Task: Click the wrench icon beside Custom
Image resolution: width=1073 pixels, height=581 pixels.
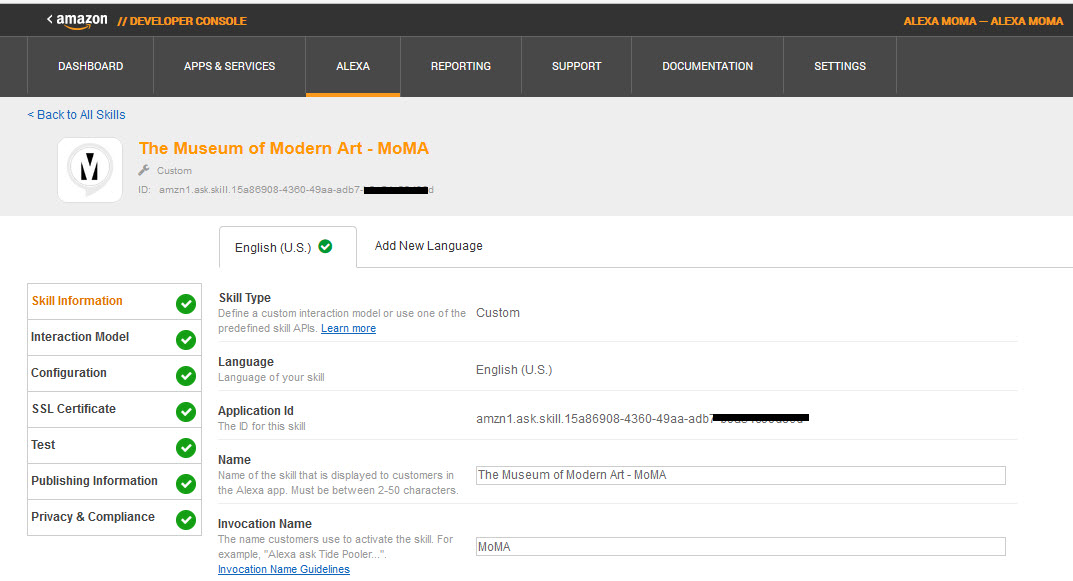Action: pos(144,170)
